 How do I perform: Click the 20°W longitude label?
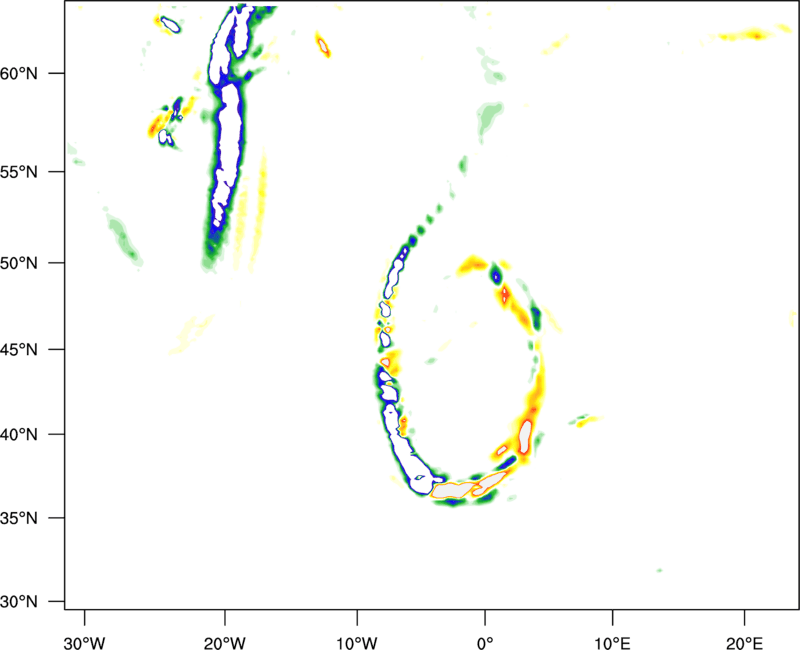(x=225, y=643)
